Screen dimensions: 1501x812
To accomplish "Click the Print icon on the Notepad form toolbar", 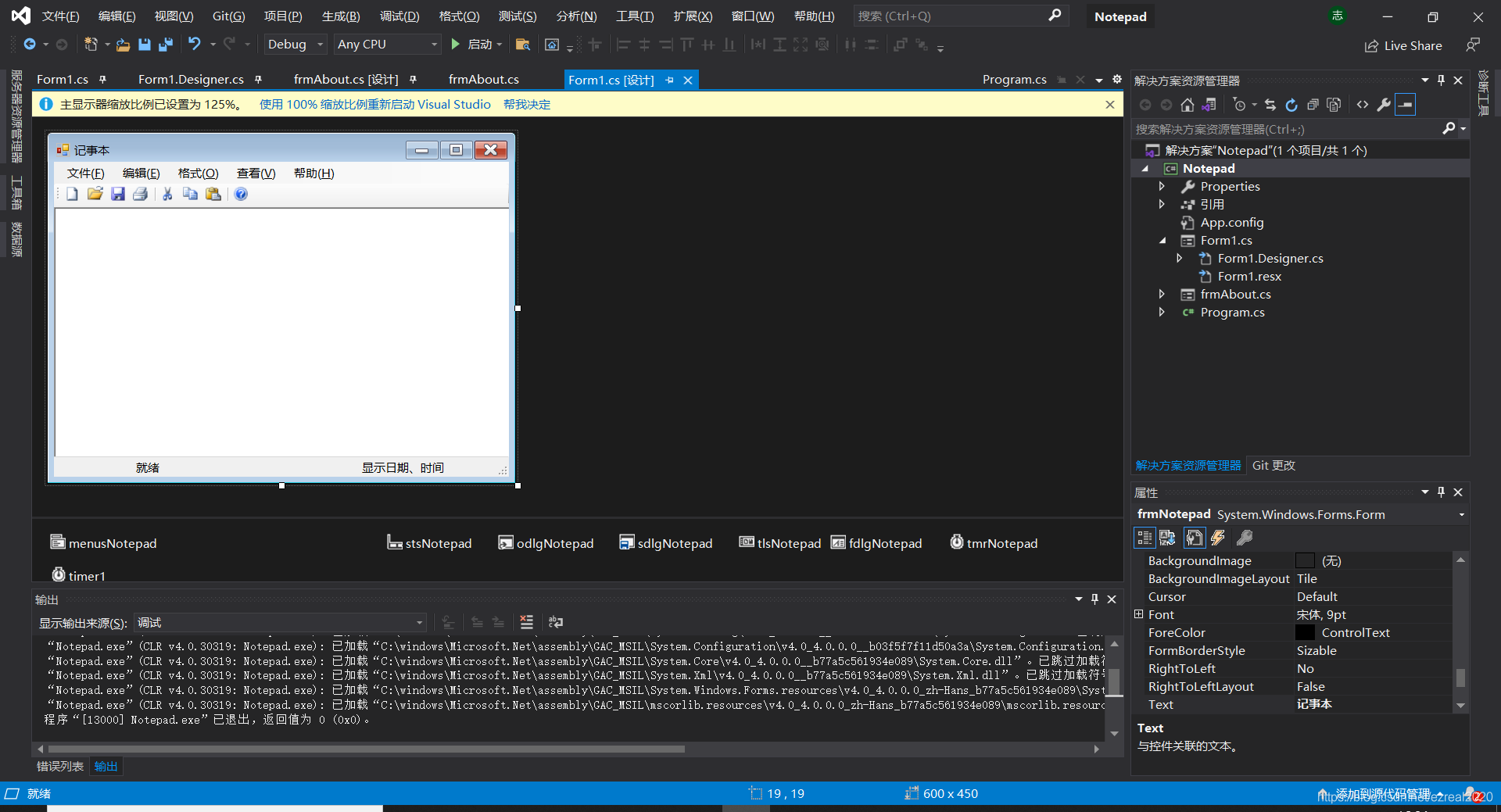I will pos(140,194).
